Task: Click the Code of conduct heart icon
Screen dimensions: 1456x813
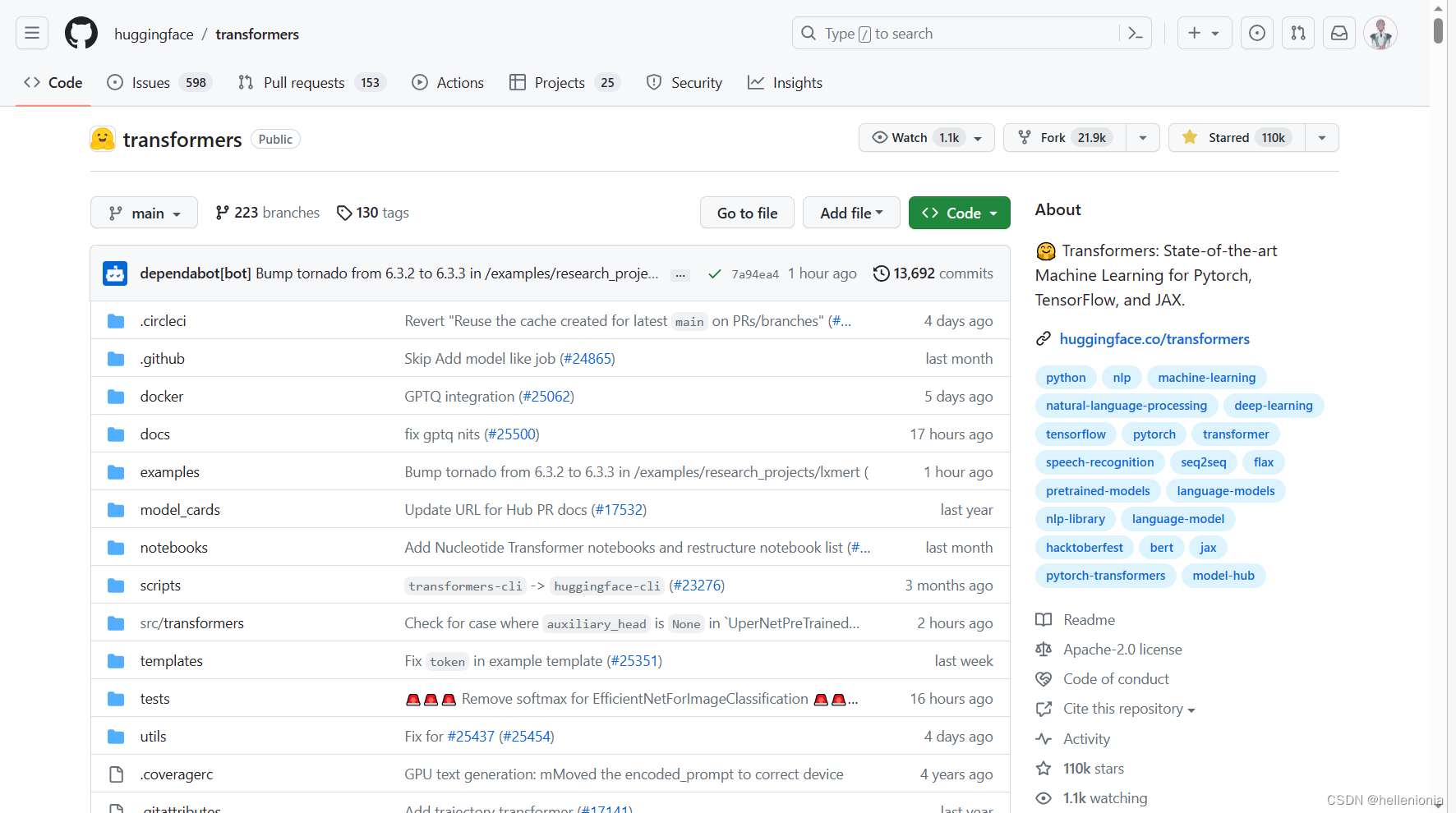Action: (x=1044, y=679)
